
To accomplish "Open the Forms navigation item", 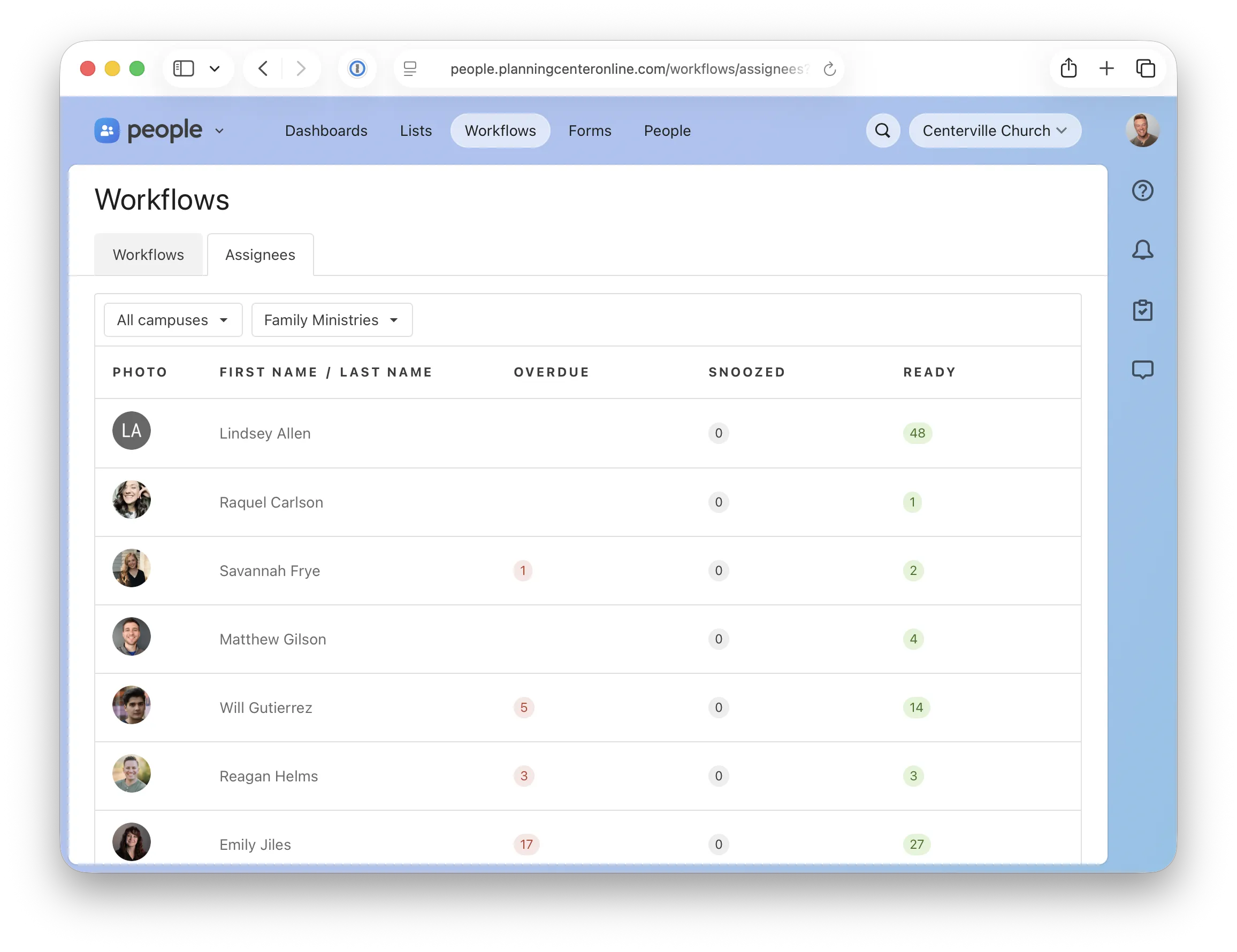I will tap(589, 131).
